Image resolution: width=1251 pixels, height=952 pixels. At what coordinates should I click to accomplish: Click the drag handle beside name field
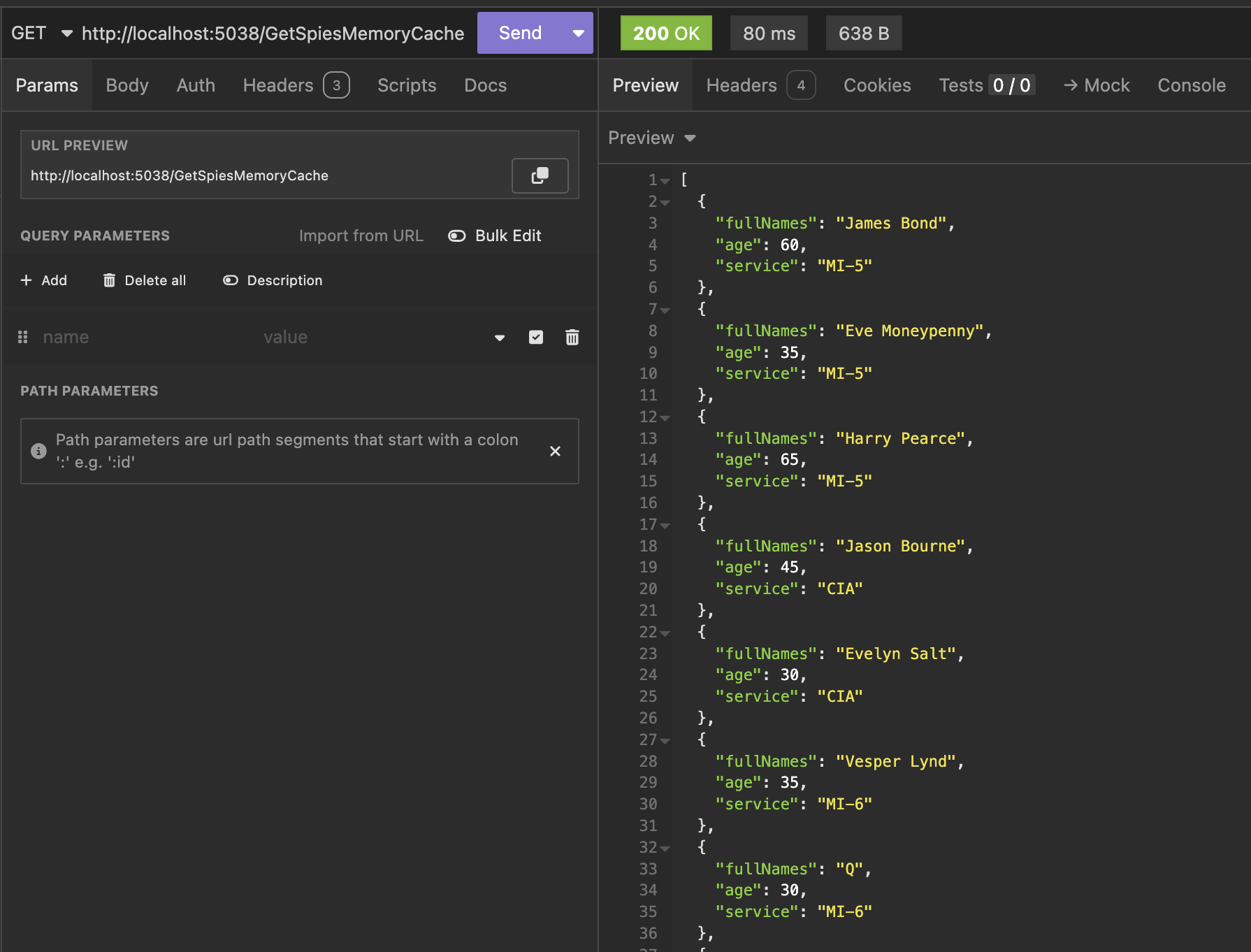23,338
